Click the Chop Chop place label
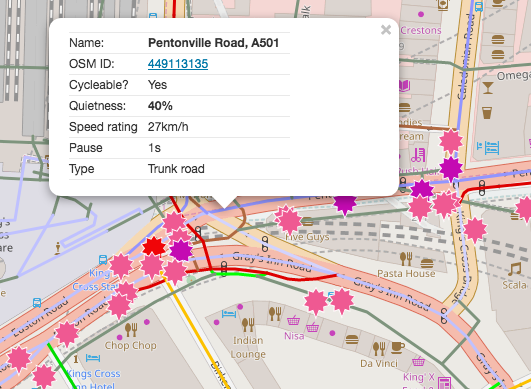Viewport: 531px width, 389px height. pyautogui.click(x=130, y=345)
